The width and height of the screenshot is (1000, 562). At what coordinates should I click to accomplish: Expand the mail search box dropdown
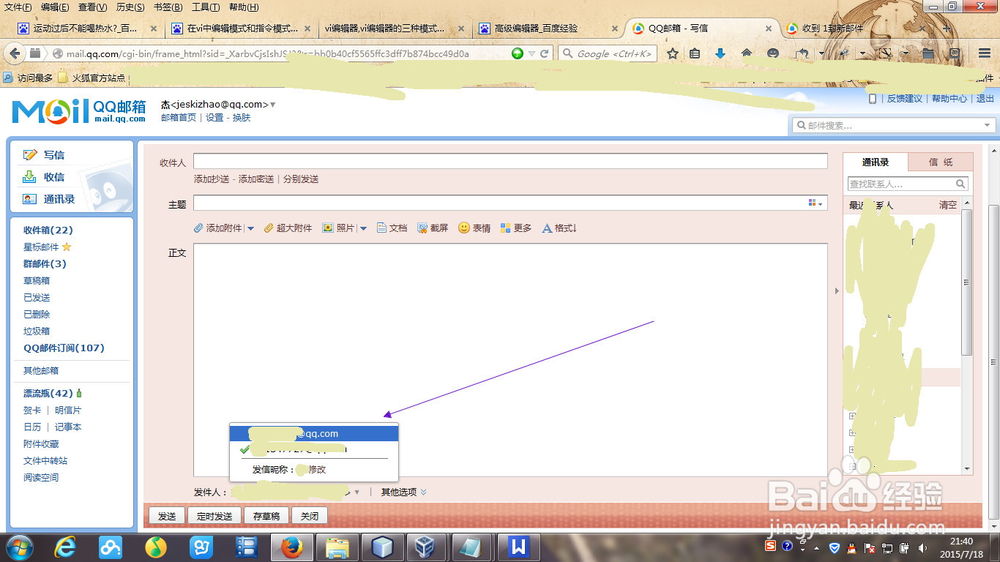987,126
